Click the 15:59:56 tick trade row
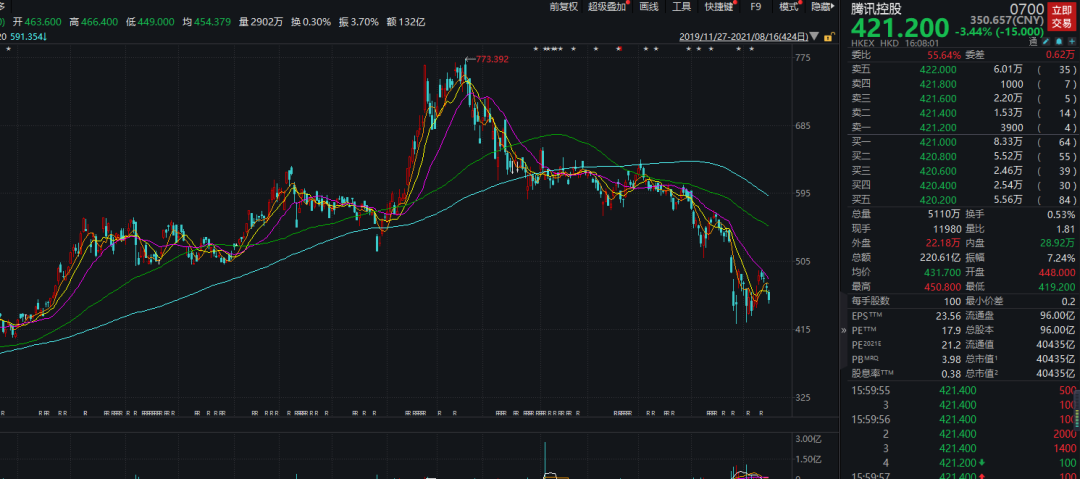This screenshot has height=479, width=1080. tap(964, 419)
